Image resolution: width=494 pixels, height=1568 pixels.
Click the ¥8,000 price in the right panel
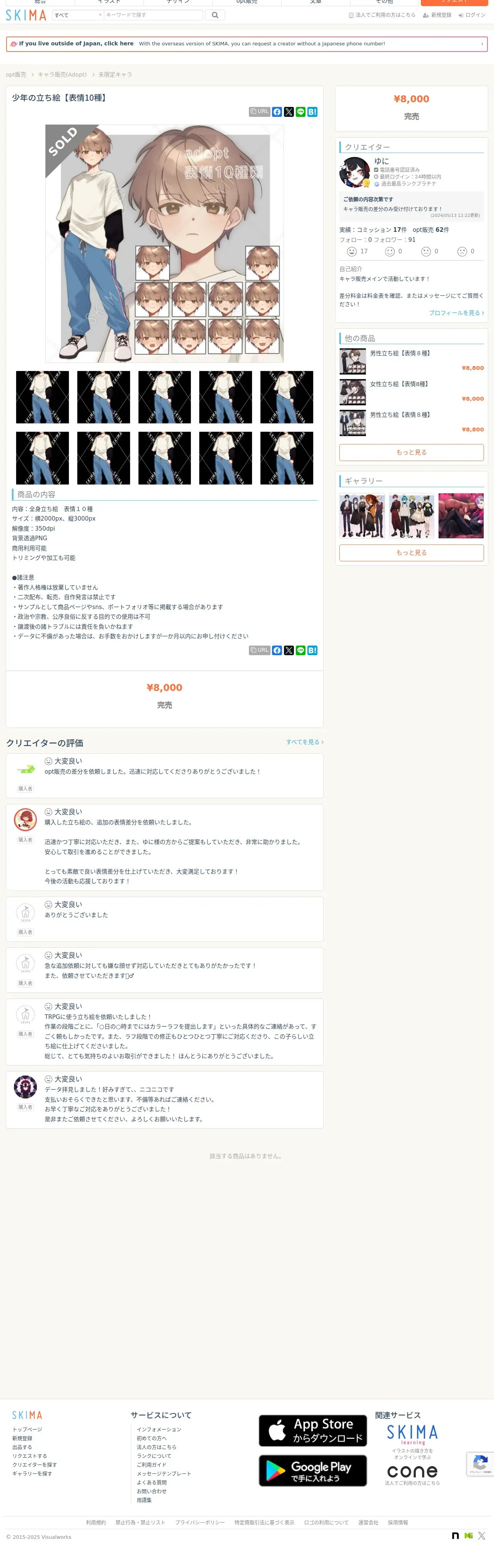coord(411,99)
